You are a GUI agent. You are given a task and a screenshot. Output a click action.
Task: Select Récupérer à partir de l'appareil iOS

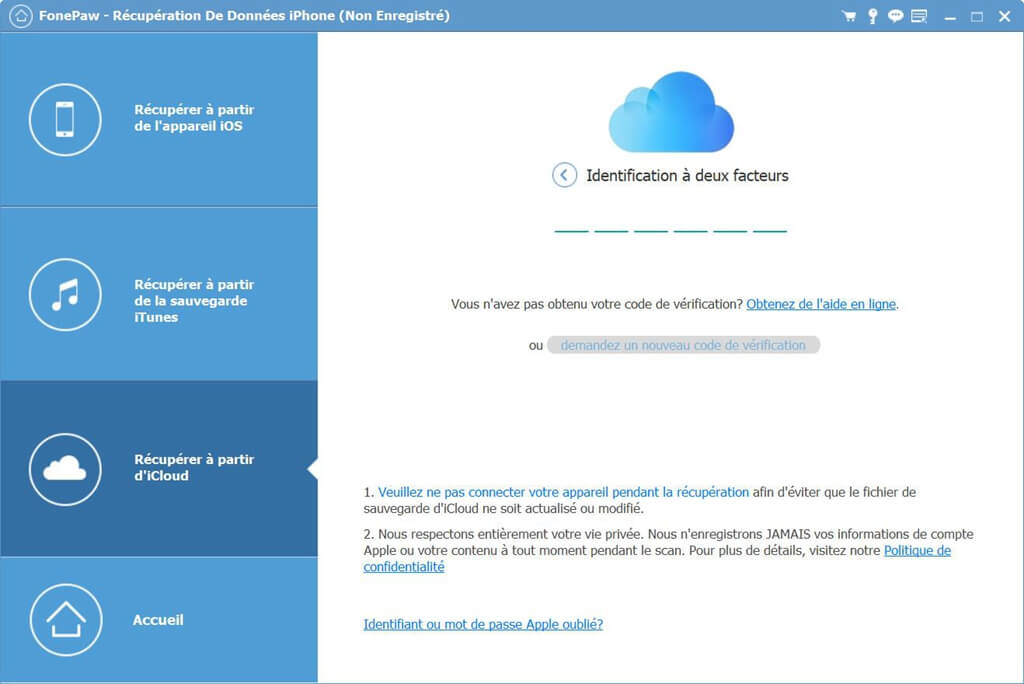194,118
